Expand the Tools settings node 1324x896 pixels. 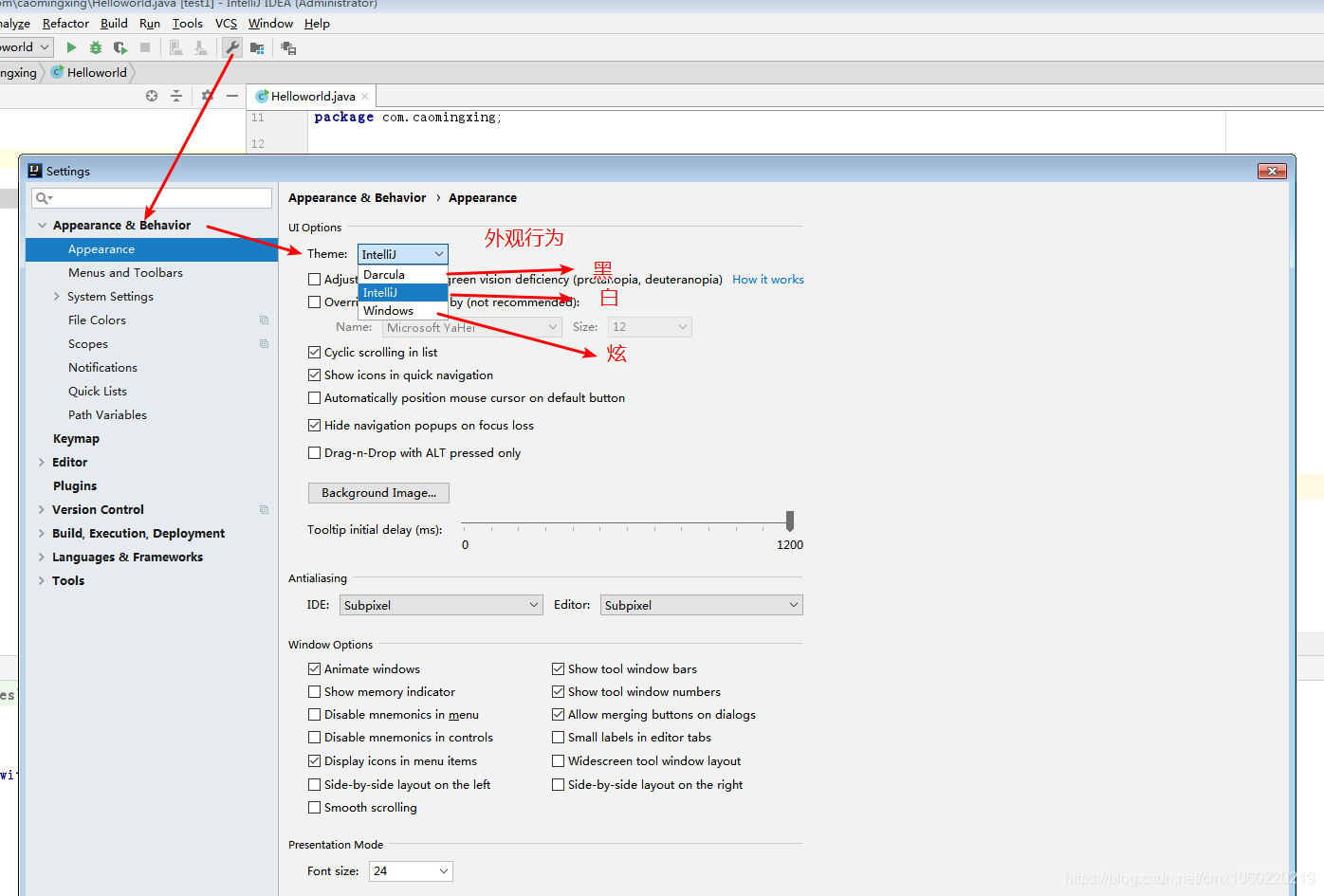42,581
